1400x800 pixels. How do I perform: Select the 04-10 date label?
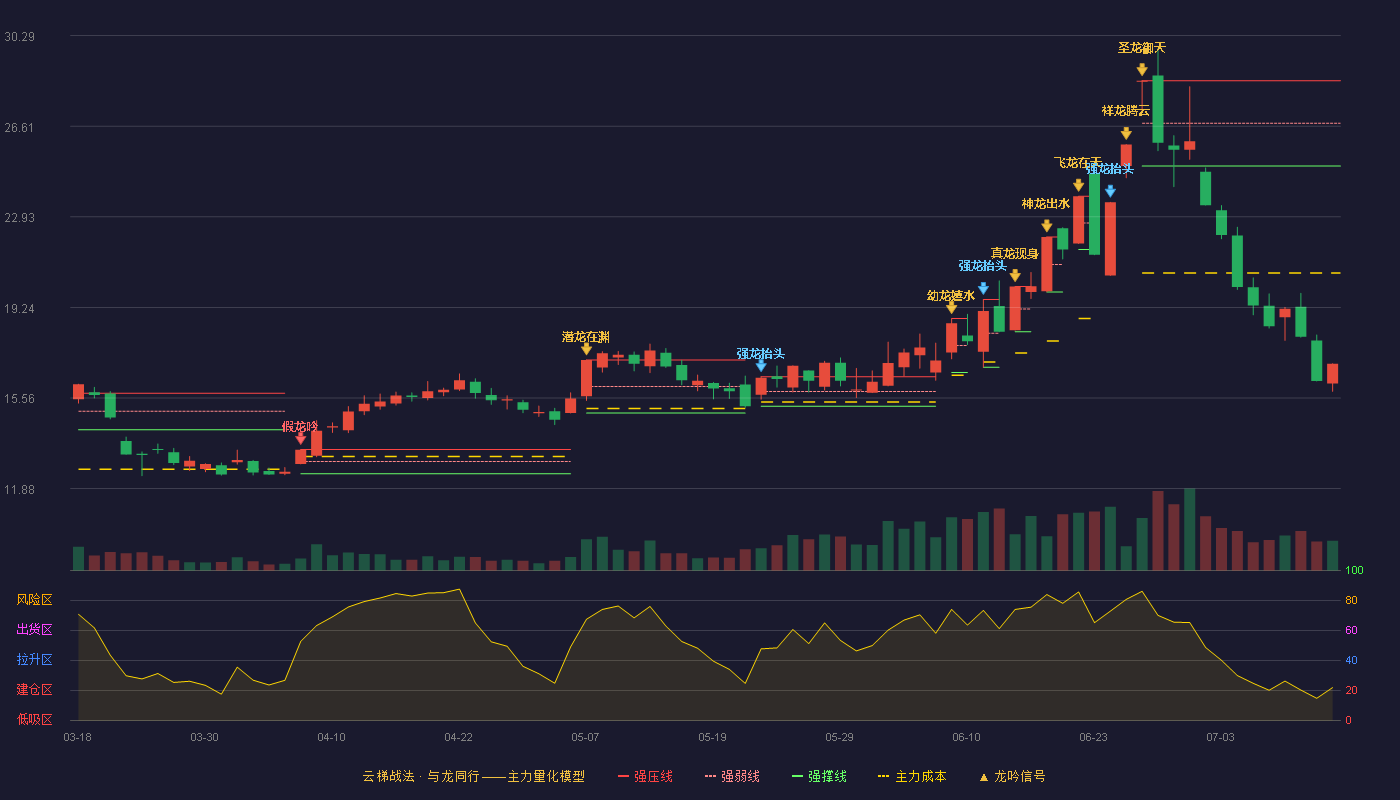point(331,737)
